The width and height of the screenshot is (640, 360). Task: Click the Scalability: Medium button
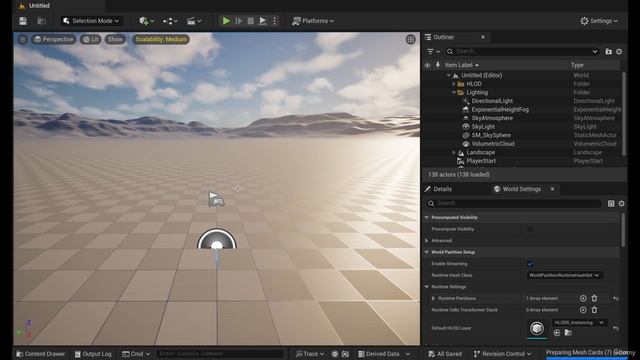(161, 39)
